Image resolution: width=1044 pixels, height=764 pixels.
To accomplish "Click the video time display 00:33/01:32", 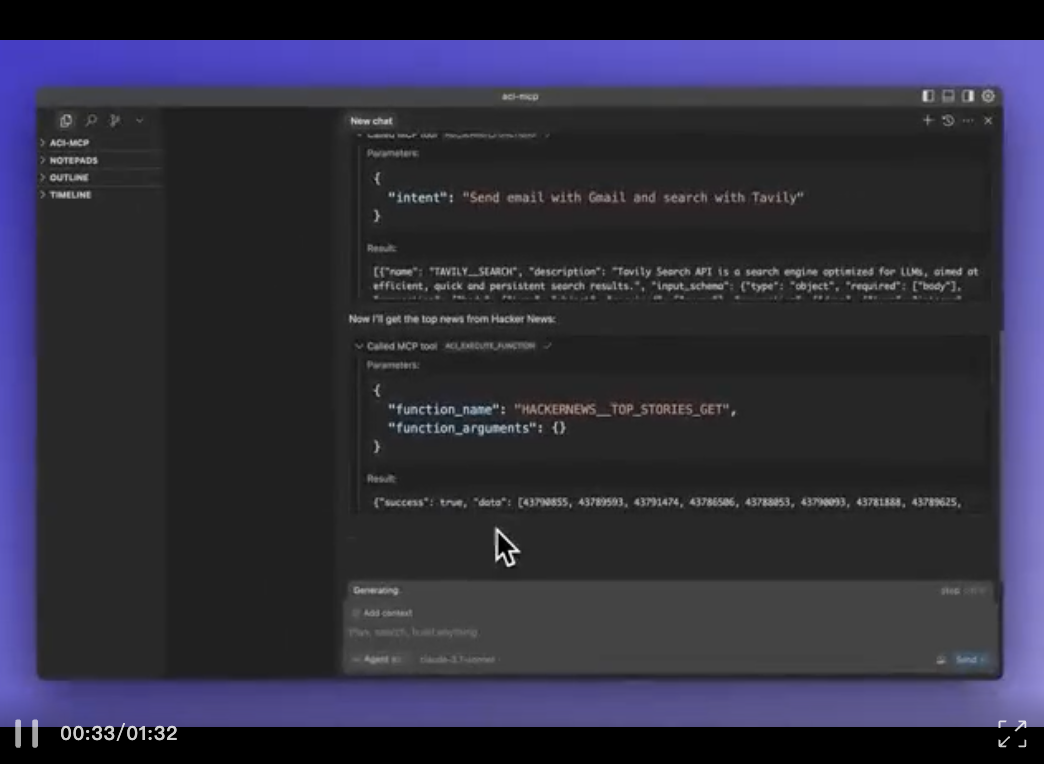I will point(119,733).
